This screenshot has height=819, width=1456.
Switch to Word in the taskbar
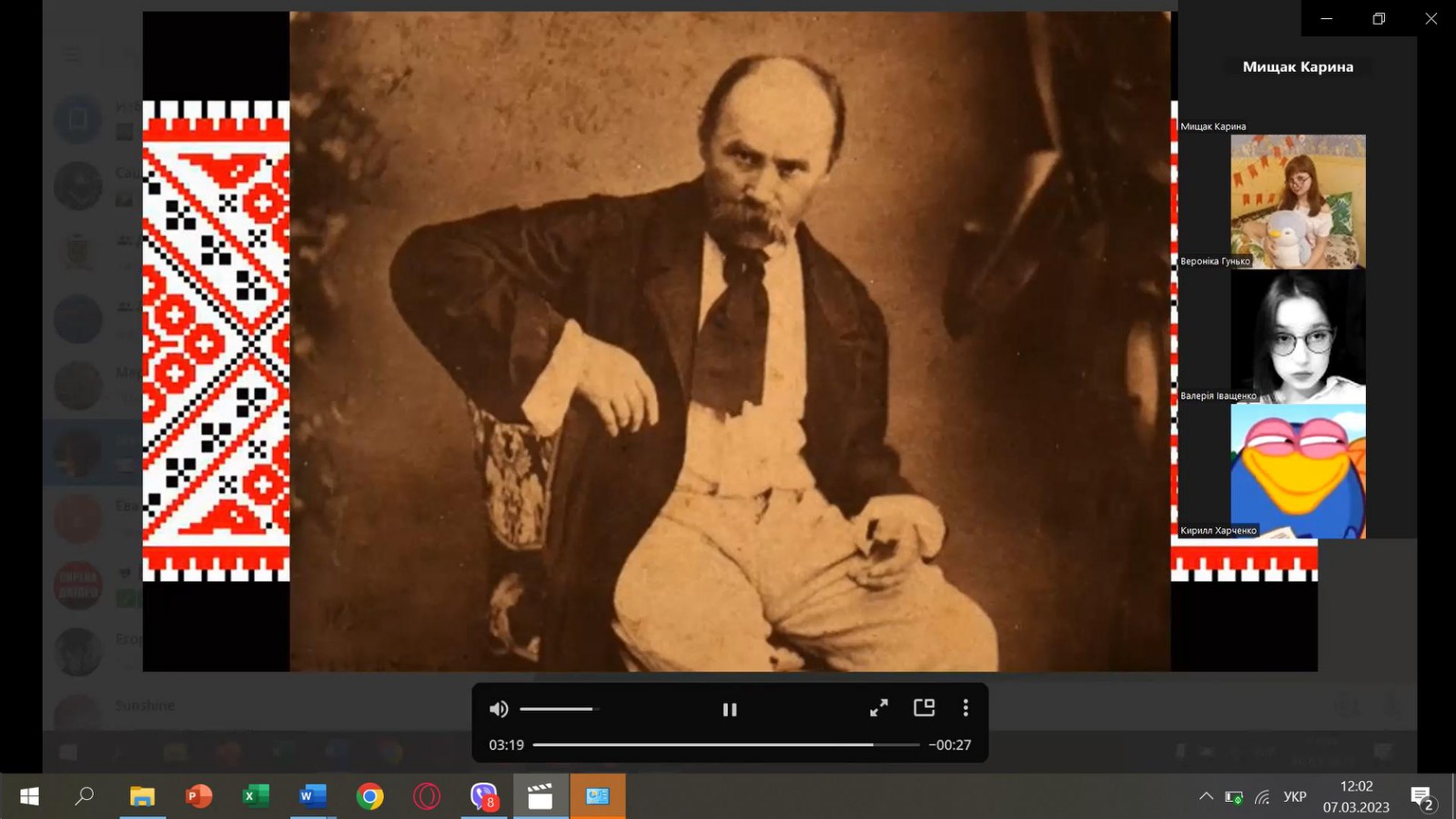click(312, 796)
